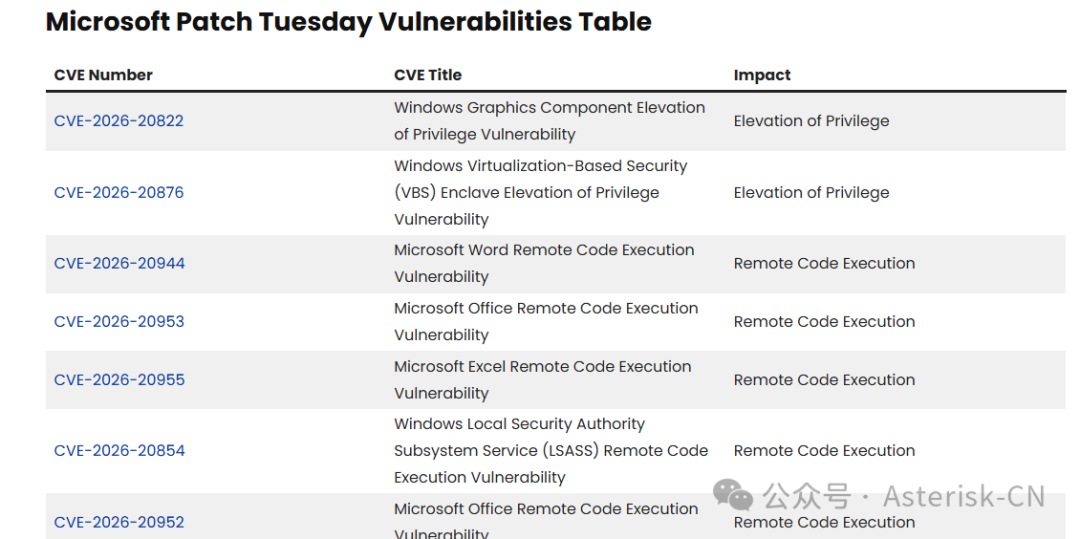Image resolution: width=1080 pixels, height=539 pixels.
Task: Follow the CVE-2026-20953 link
Action: click(x=119, y=321)
